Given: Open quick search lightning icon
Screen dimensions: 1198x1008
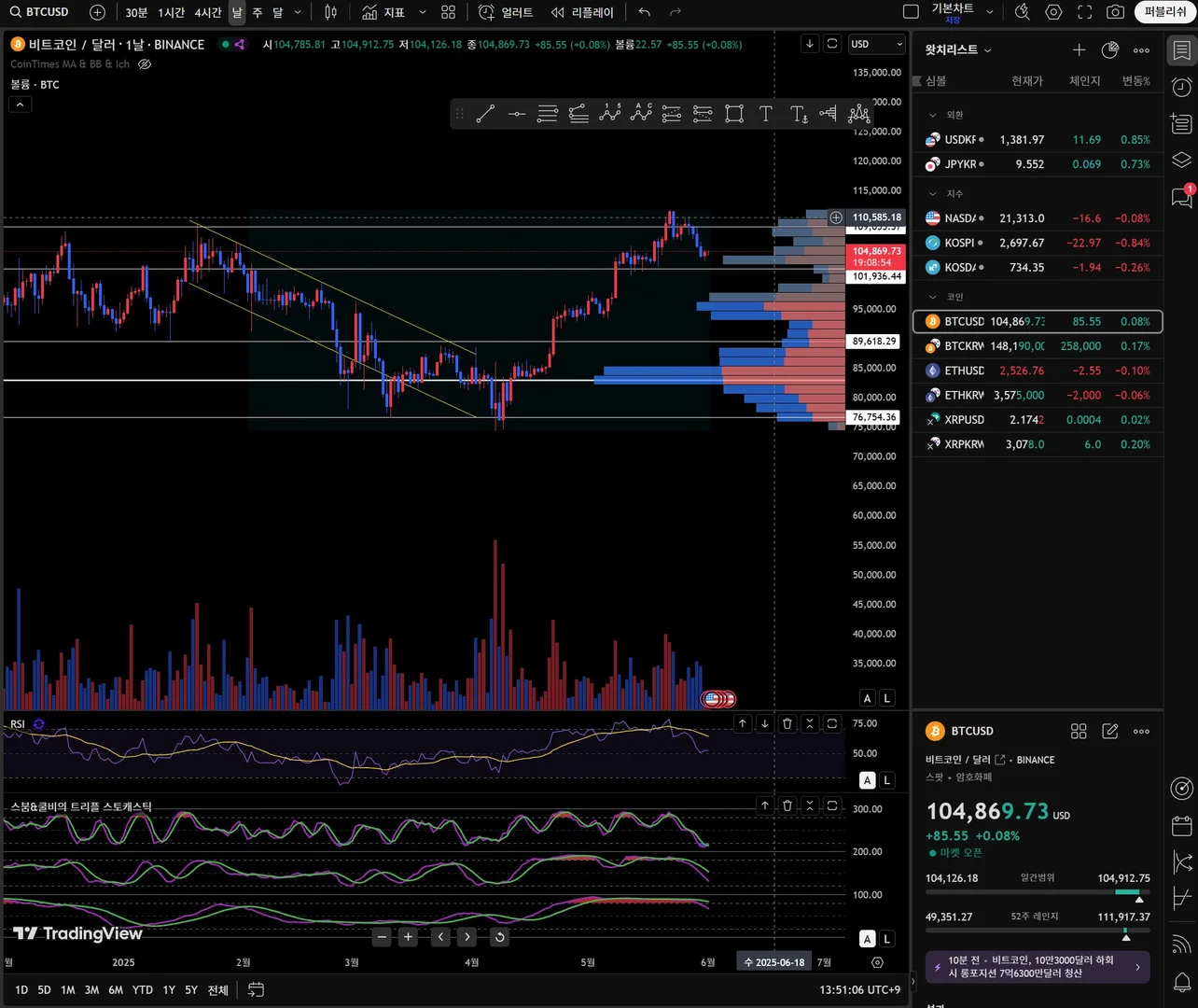Looking at the screenshot, I should coord(1023,12).
